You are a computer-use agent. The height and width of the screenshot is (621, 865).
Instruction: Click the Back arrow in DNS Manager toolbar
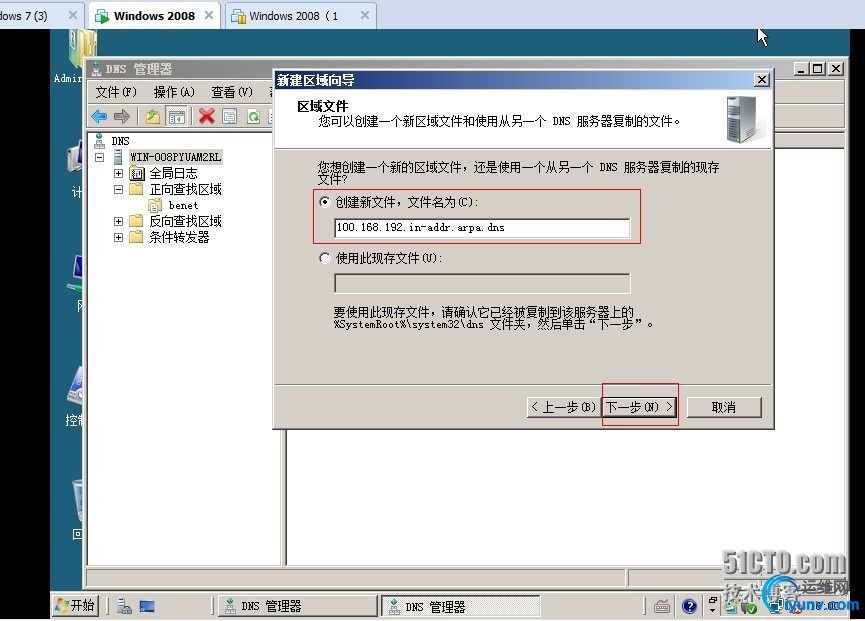tap(99, 116)
